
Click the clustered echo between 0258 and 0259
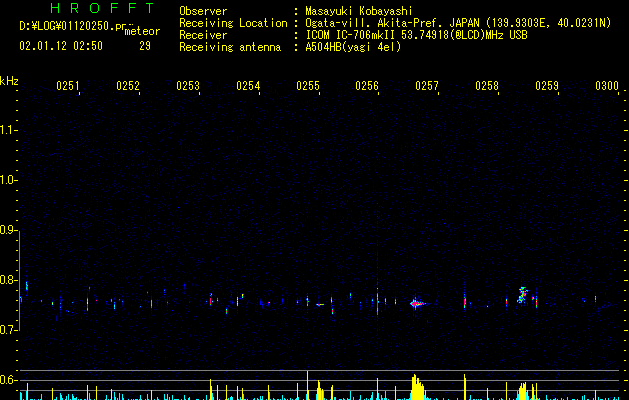coord(522,295)
